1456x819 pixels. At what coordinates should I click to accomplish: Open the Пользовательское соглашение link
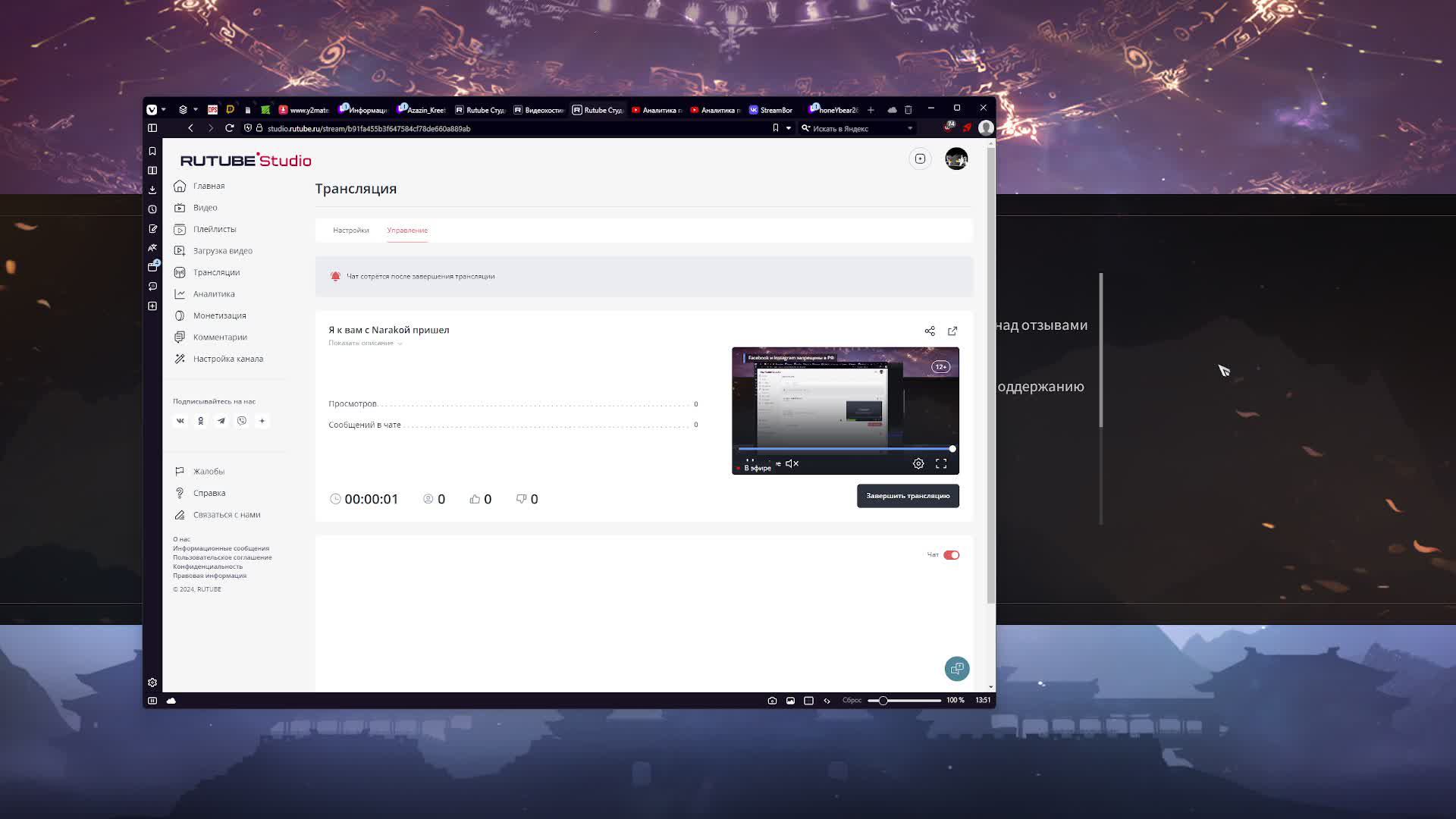pos(221,557)
